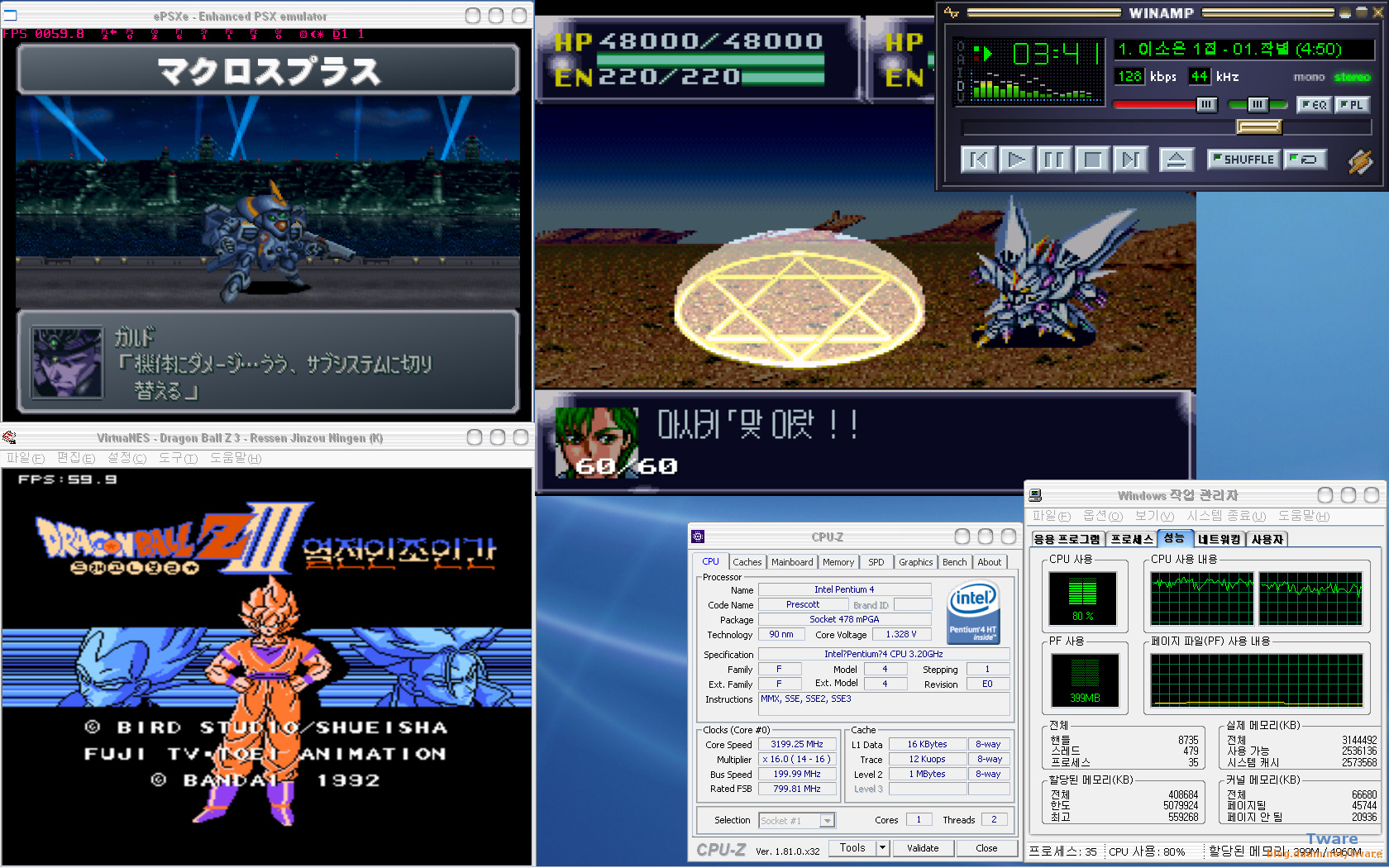Click Task Manager PF usage 399MB gauge
Screen dimensions: 1389x868
1085,680
